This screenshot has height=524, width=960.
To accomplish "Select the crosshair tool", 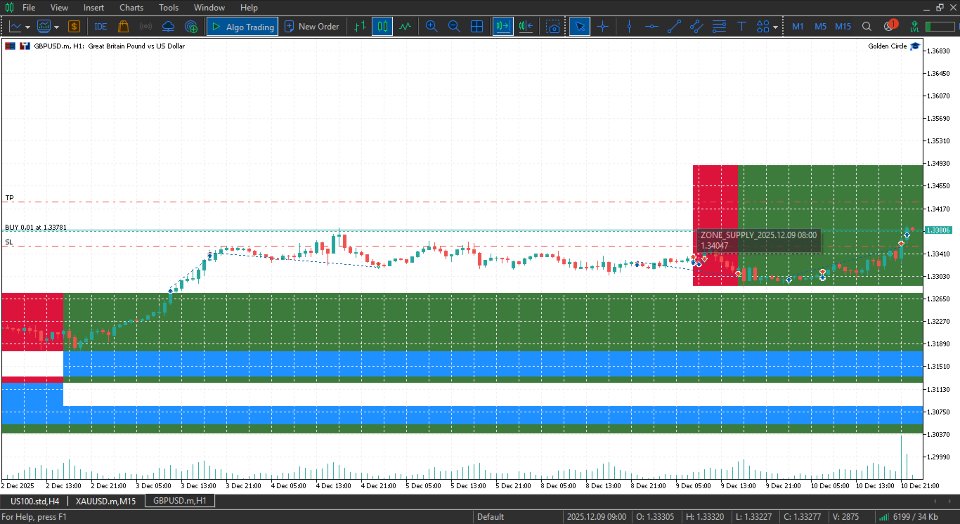I will coord(602,26).
